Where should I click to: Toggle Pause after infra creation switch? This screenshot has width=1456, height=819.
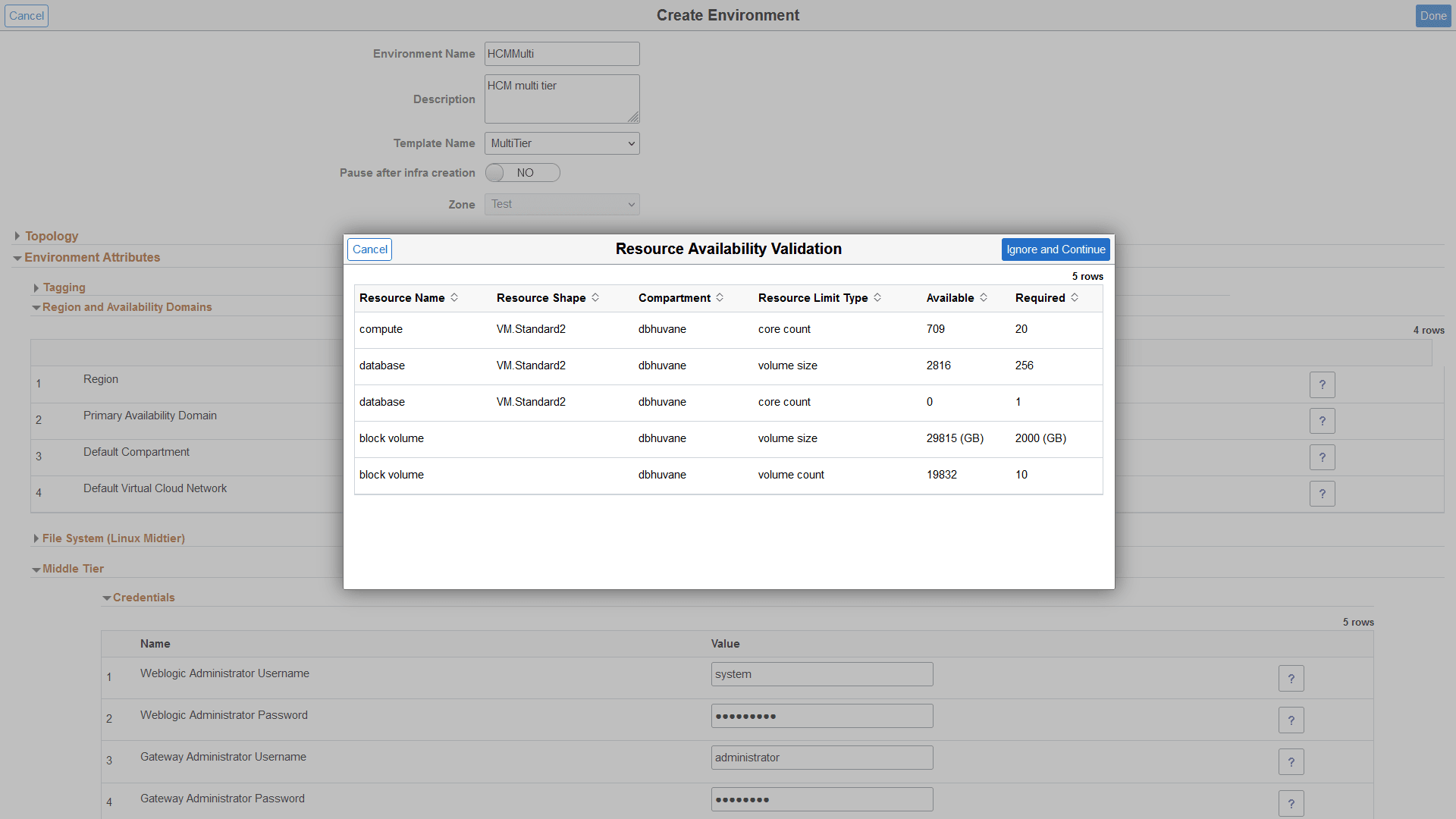[522, 172]
